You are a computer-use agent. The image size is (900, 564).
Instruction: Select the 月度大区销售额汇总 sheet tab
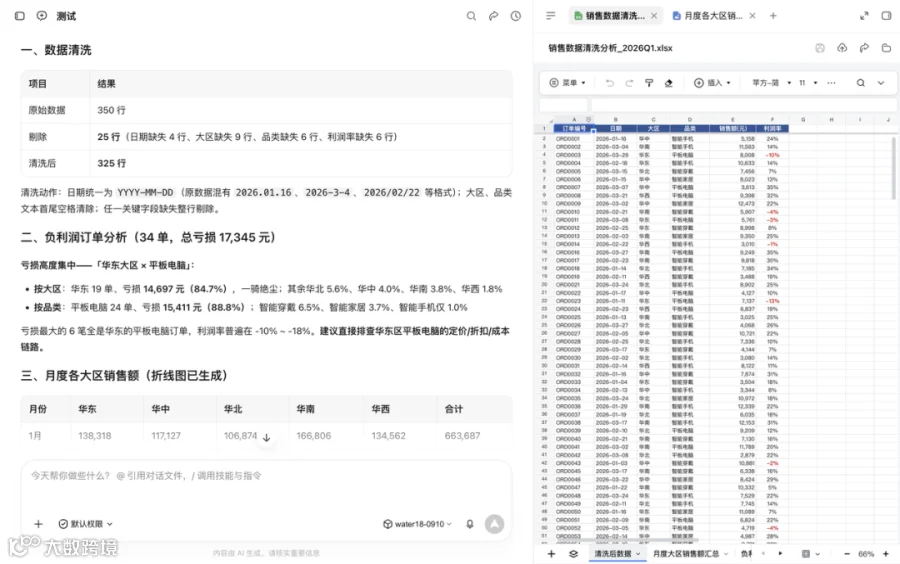686,554
